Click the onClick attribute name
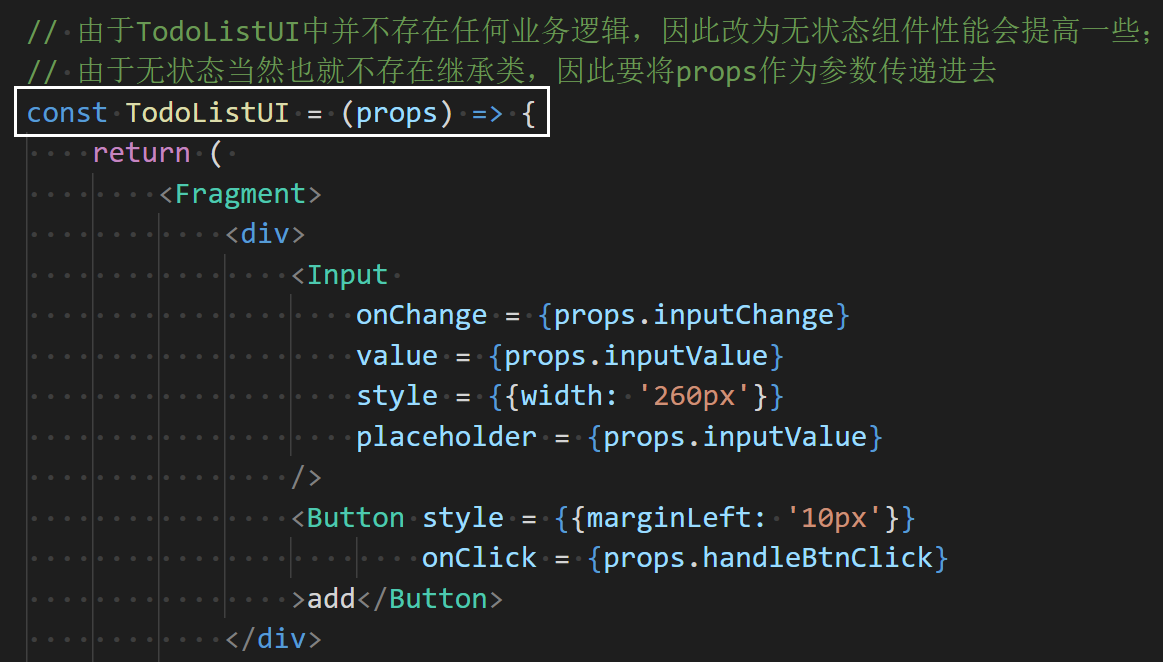The height and width of the screenshot is (662, 1163). coord(479,558)
